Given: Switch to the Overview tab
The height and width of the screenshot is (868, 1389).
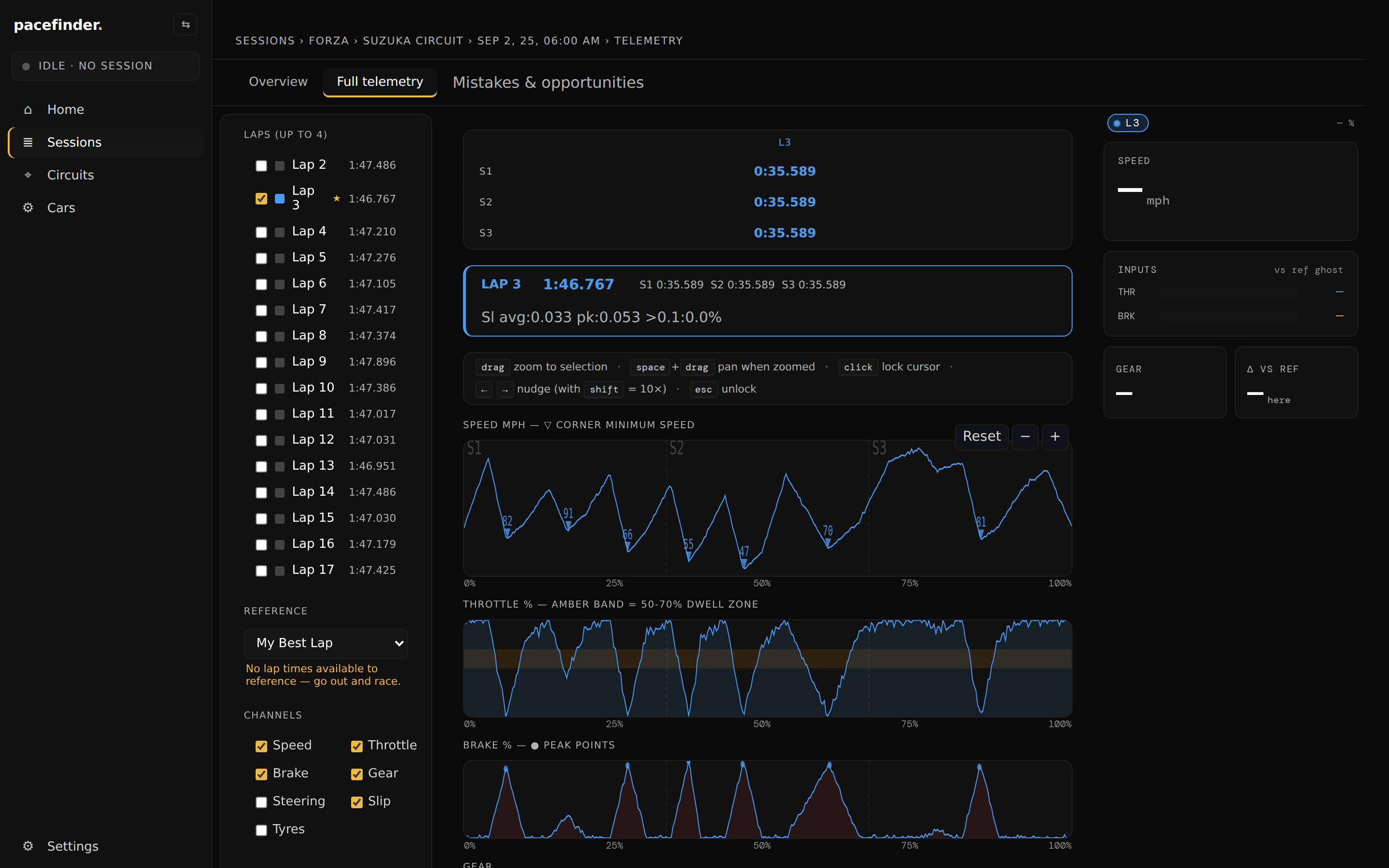Looking at the screenshot, I should point(278,81).
